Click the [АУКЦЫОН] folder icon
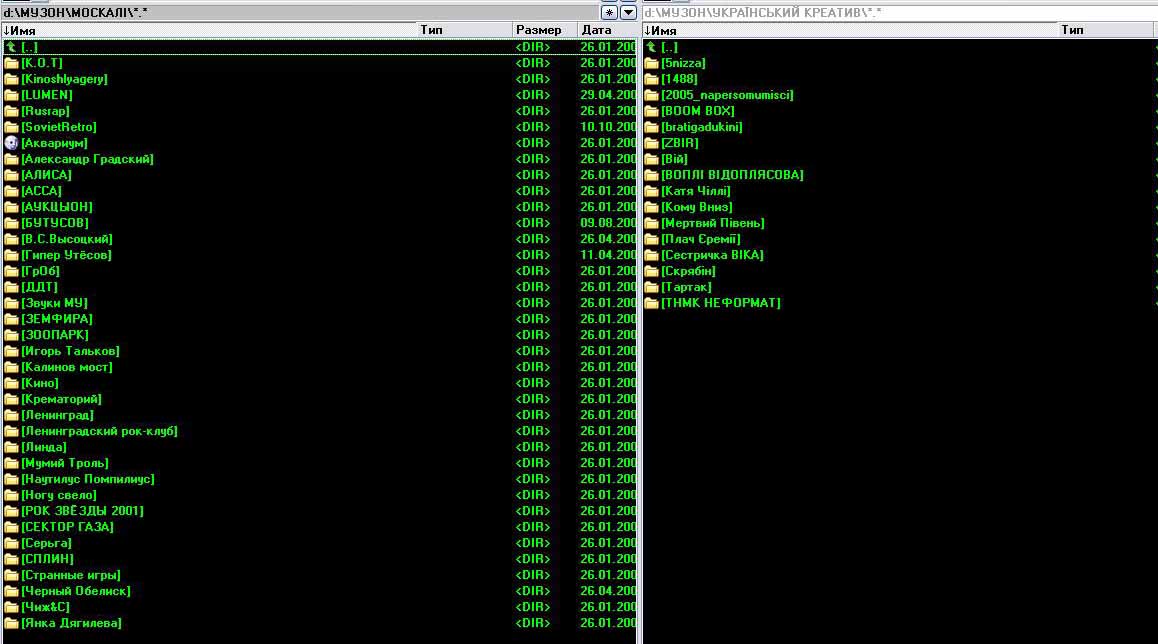Image resolution: width=1158 pixels, height=644 pixels. tap(11, 207)
